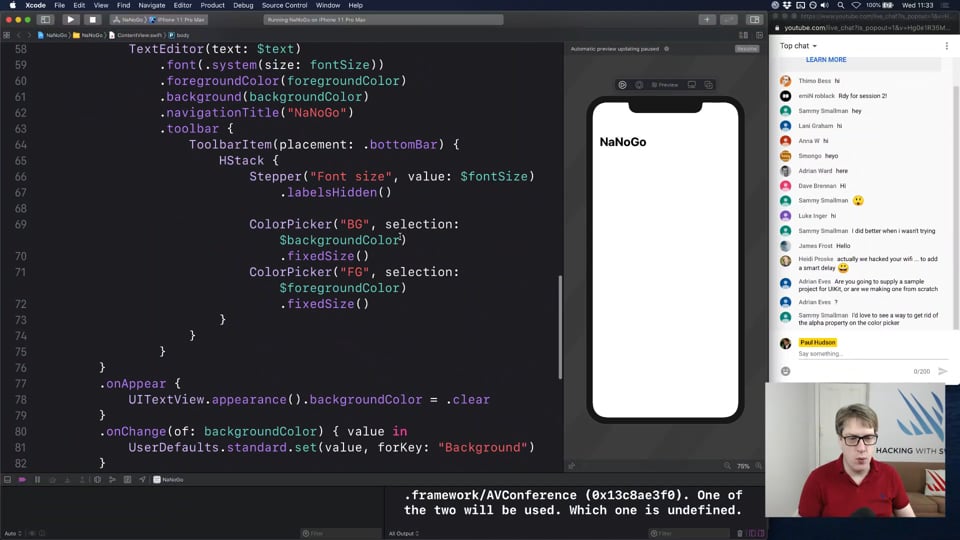This screenshot has height=540, width=960.
Task: Add an editor on the right
Action: [x=759, y=36]
